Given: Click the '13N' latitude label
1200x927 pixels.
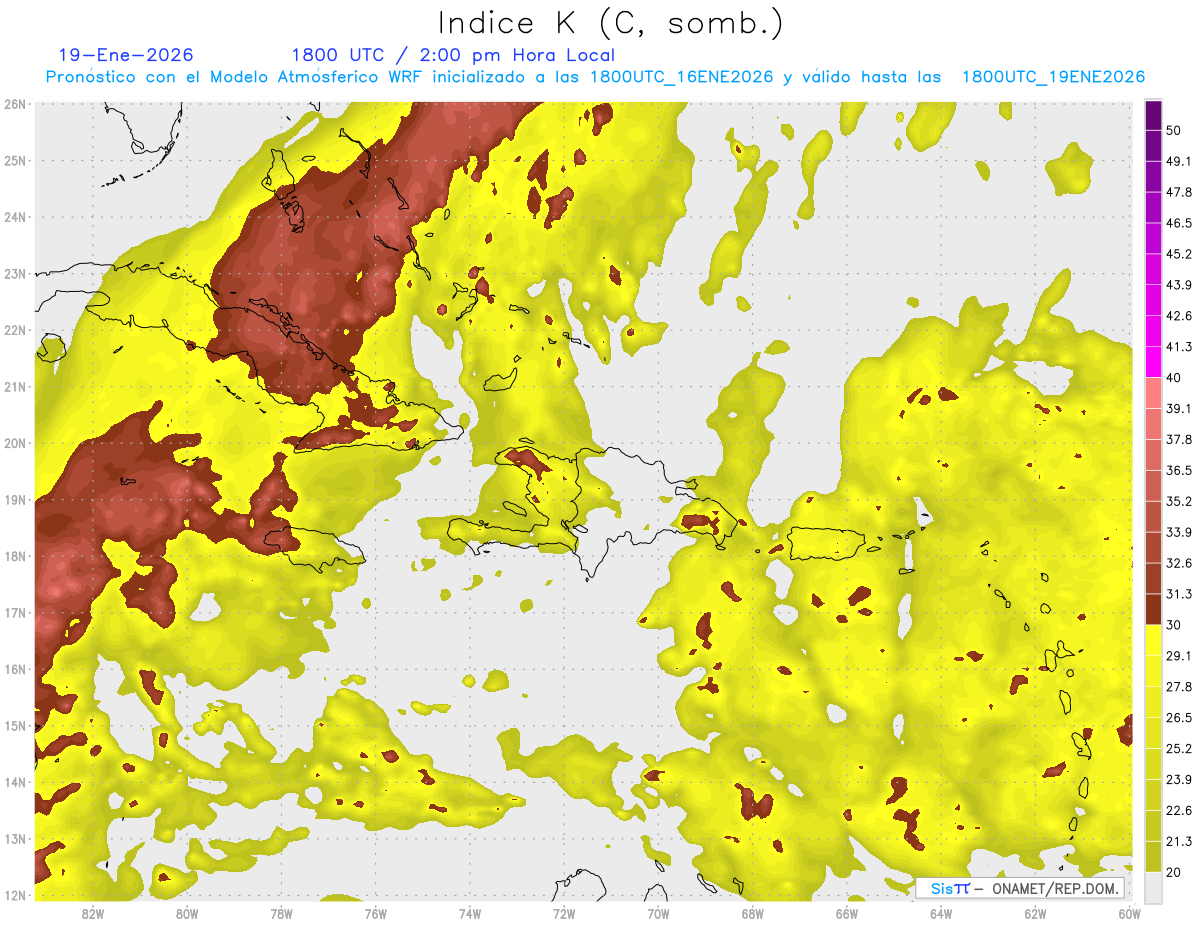Looking at the screenshot, I should (15, 839).
